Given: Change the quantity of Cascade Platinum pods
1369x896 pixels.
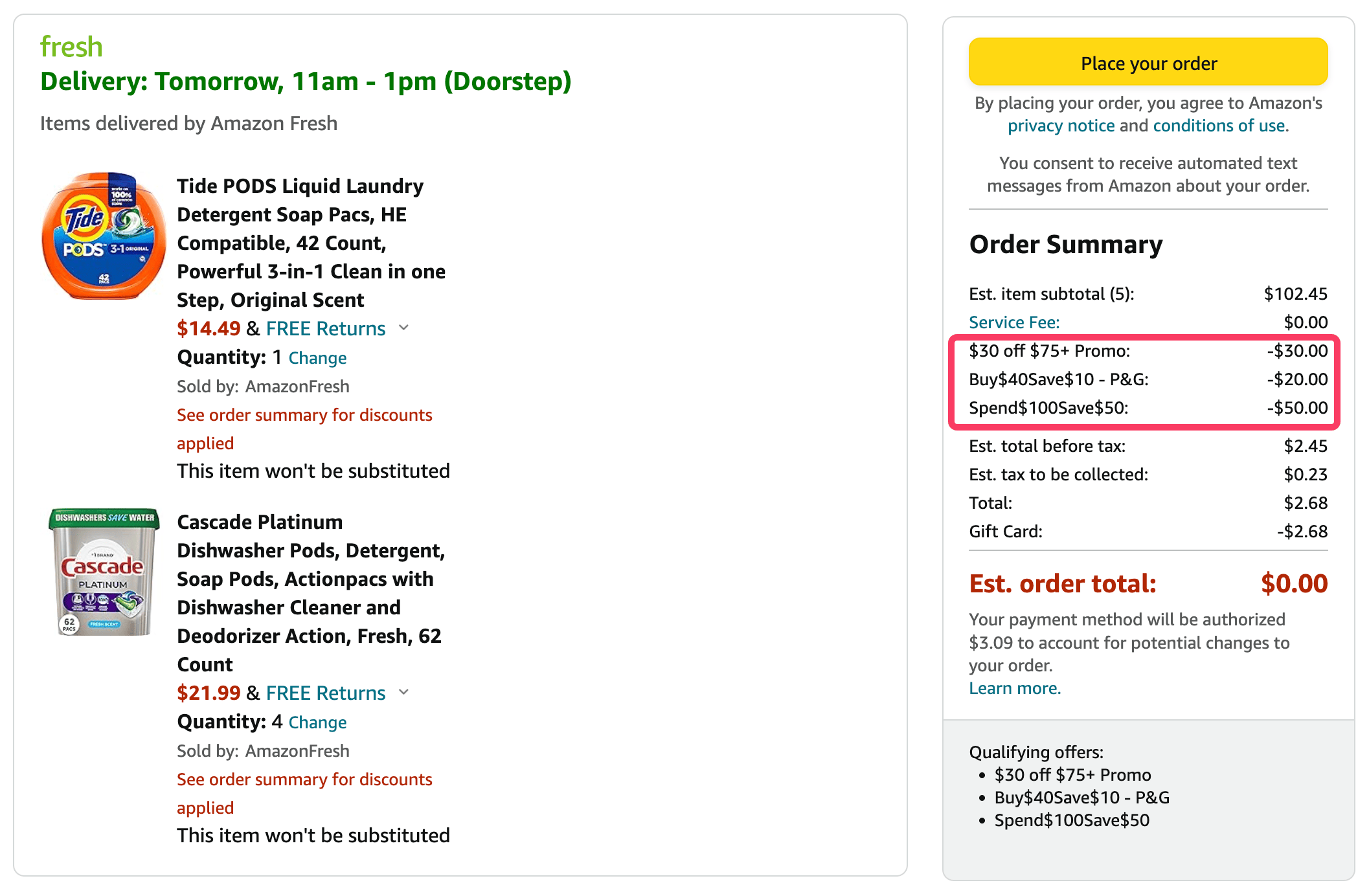Looking at the screenshot, I should click(x=317, y=722).
